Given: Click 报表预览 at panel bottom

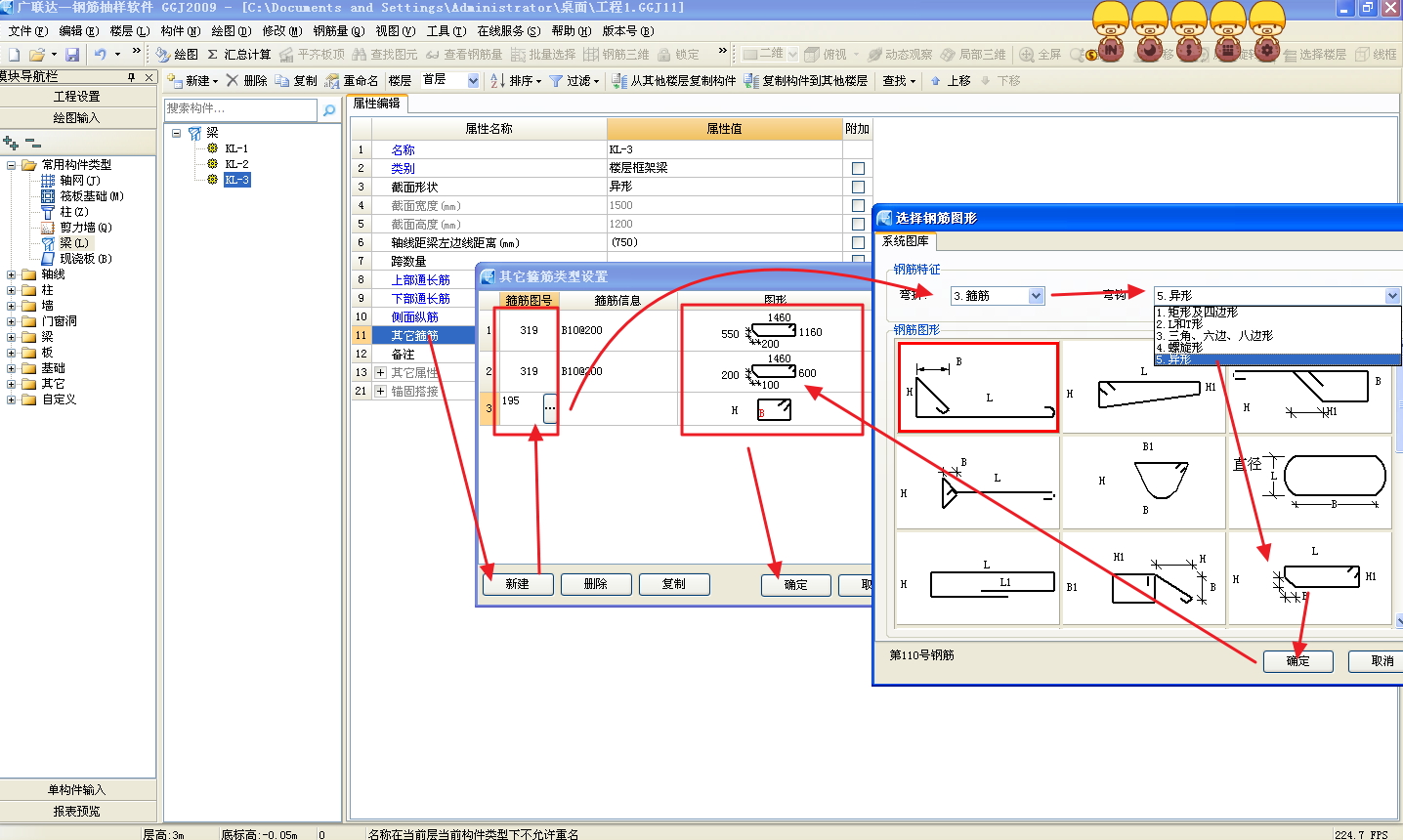Looking at the screenshot, I should coord(77,812).
